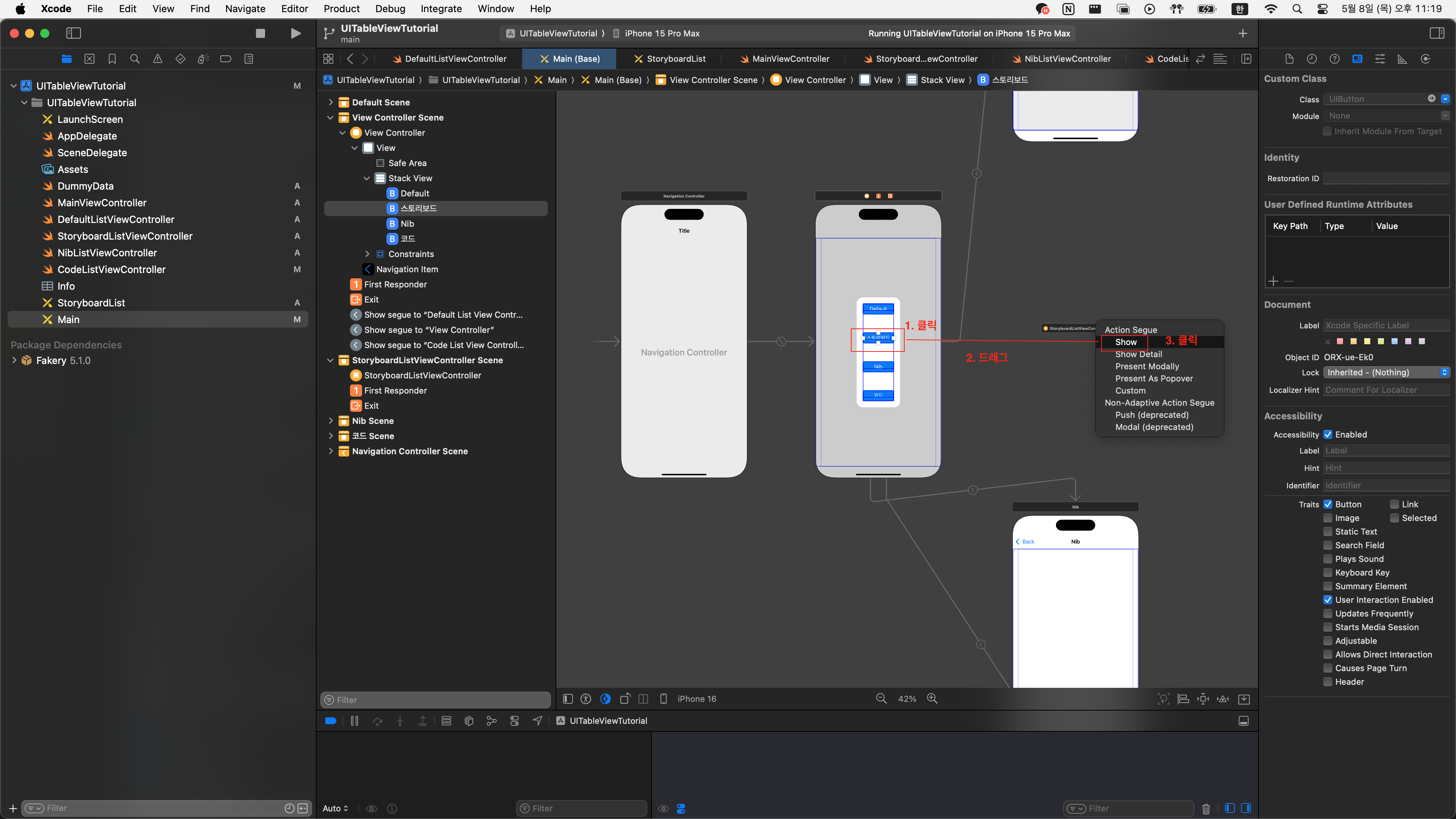Toggle User Interaction Enabled

pos(1328,600)
